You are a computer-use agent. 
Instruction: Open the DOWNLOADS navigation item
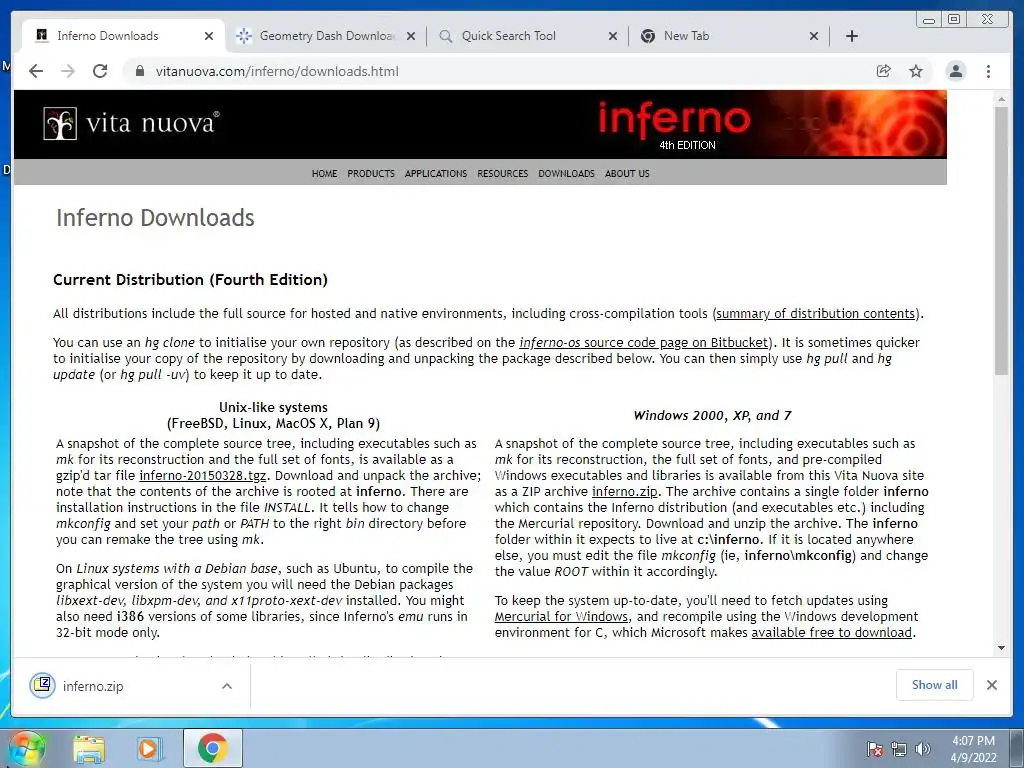[x=566, y=174]
